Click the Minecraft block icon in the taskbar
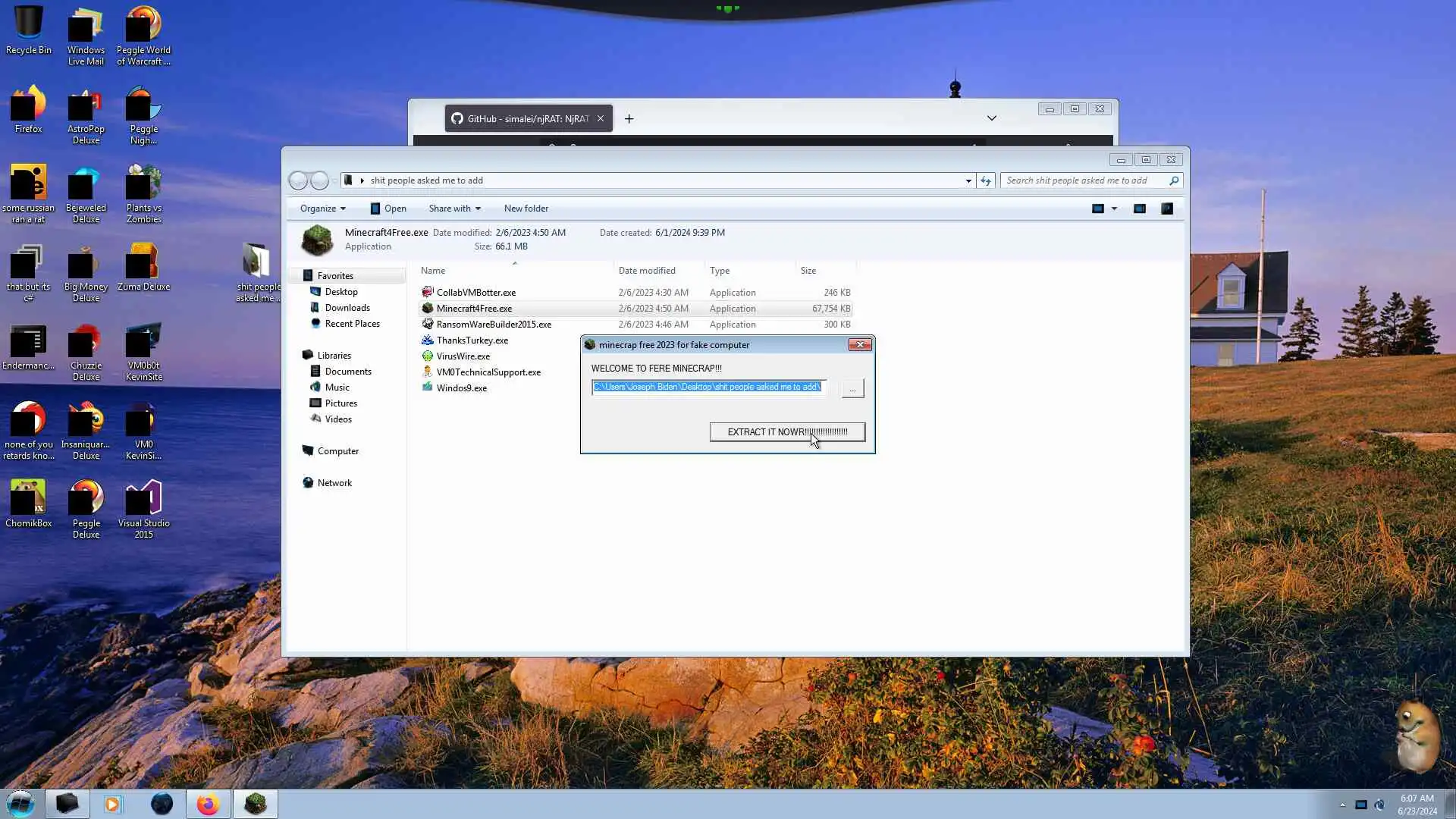 pyautogui.click(x=256, y=804)
